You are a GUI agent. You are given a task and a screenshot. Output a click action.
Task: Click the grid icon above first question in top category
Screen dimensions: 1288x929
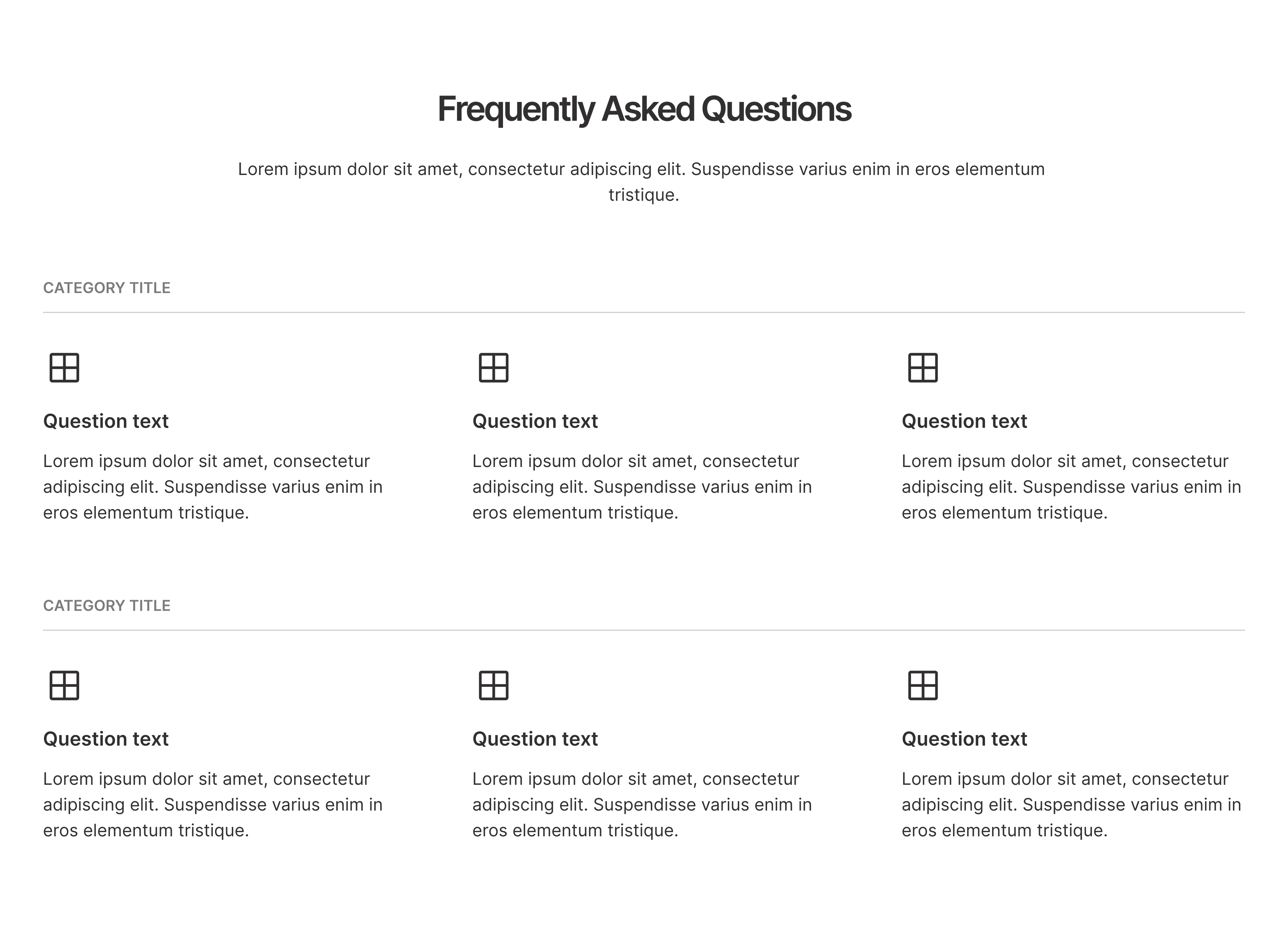coord(64,368)
